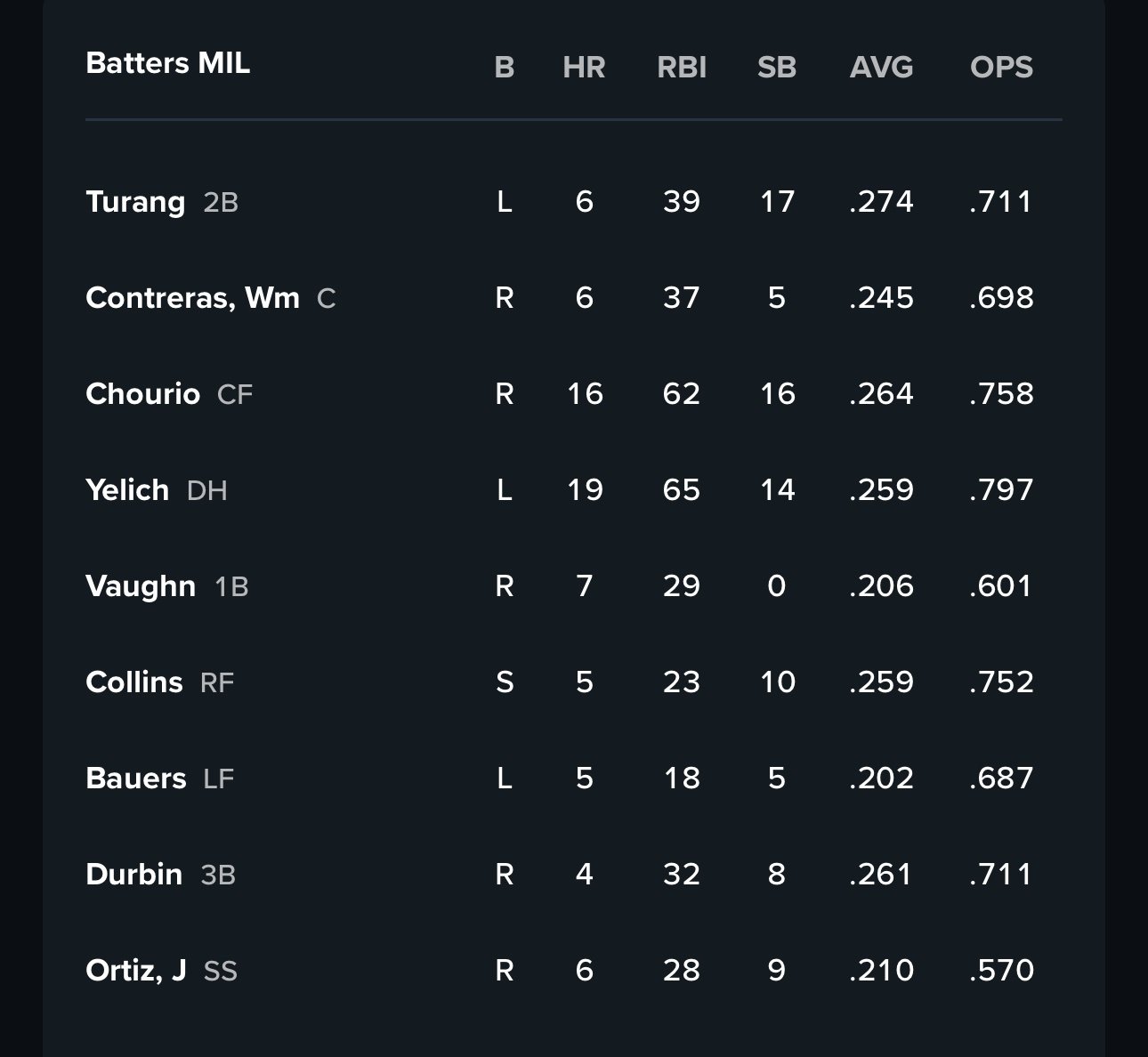Click the HR column header
Image resolution: width=1148 pixels, height=1057 pixels.
point(584,68)
